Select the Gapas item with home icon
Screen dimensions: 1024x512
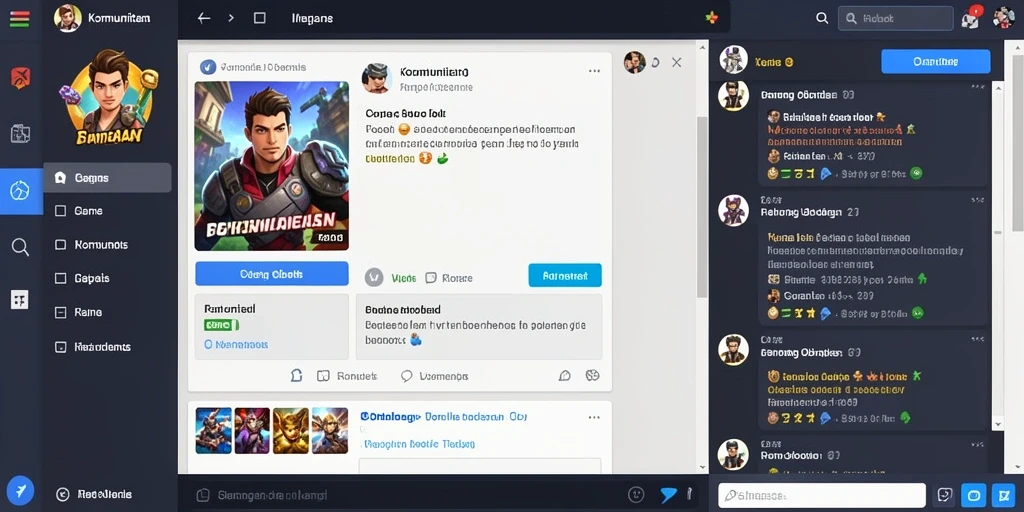point(107,178)
